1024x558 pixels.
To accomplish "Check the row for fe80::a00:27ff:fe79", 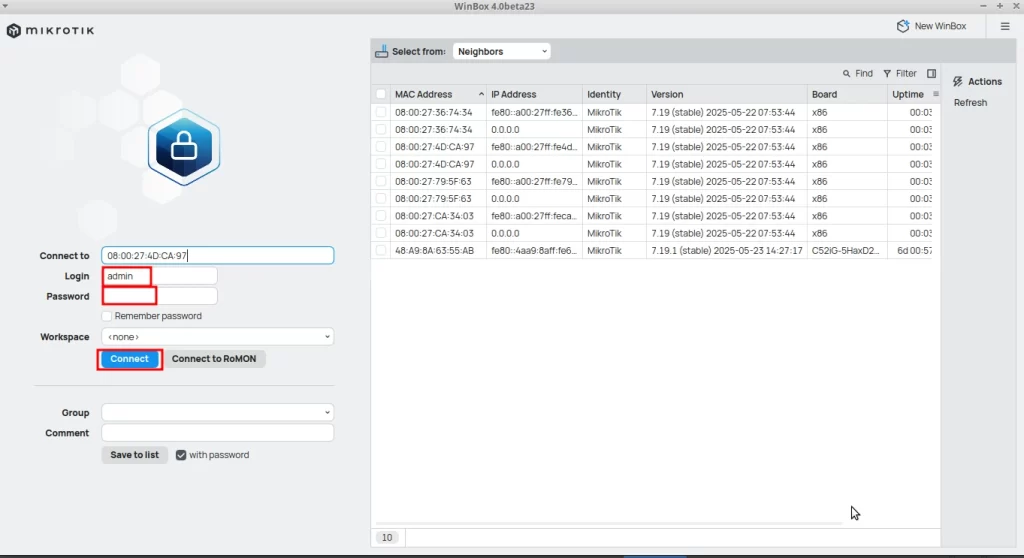I will (381, 181).
